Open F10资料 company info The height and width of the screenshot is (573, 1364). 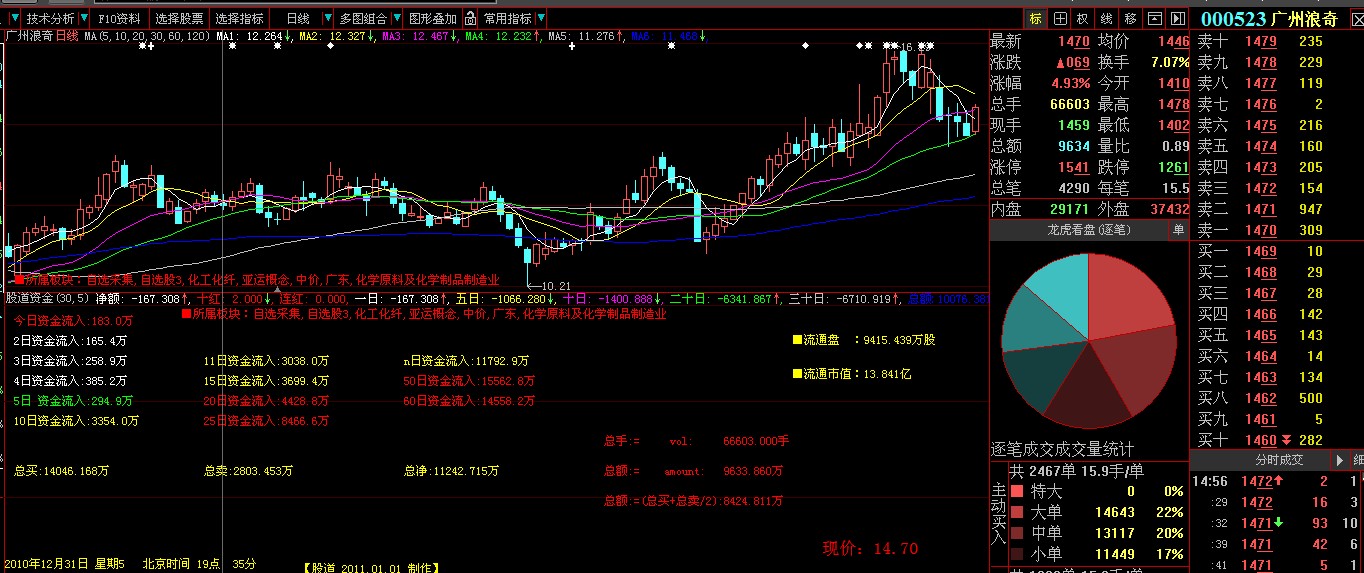coord(119,18)
